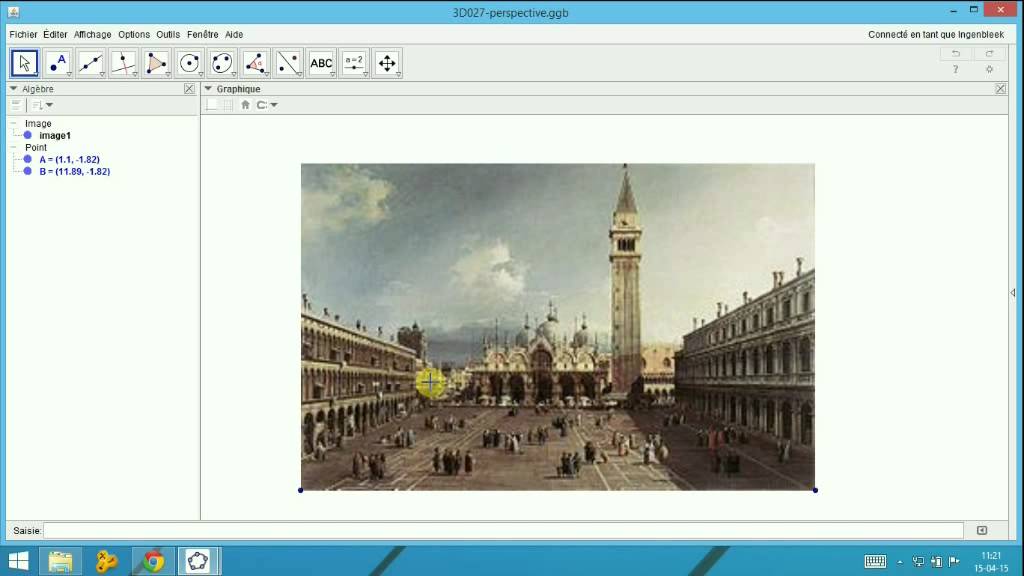
Task: Select the Circle with center tool
Action: click(189, 63)
